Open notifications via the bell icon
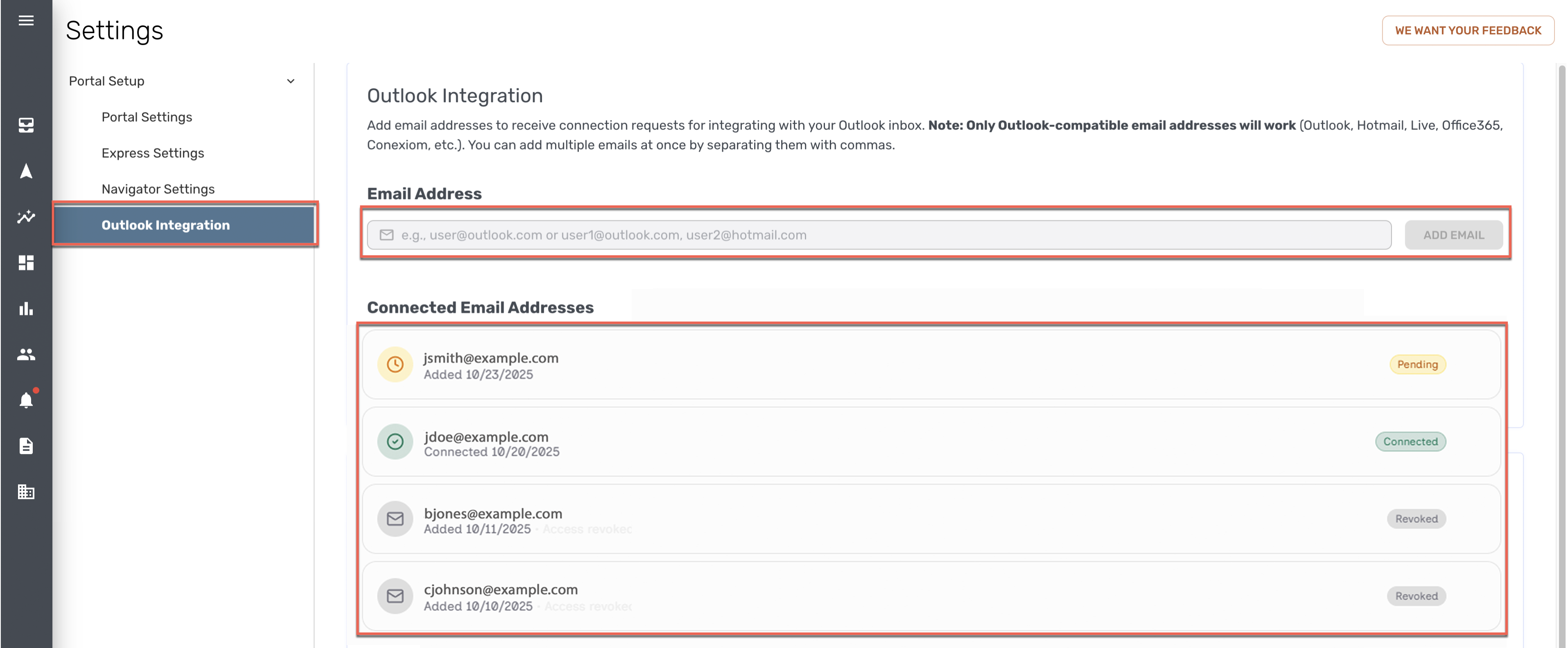The height and width of the screenshot is (648, 1568). click(x=26, y=400)
